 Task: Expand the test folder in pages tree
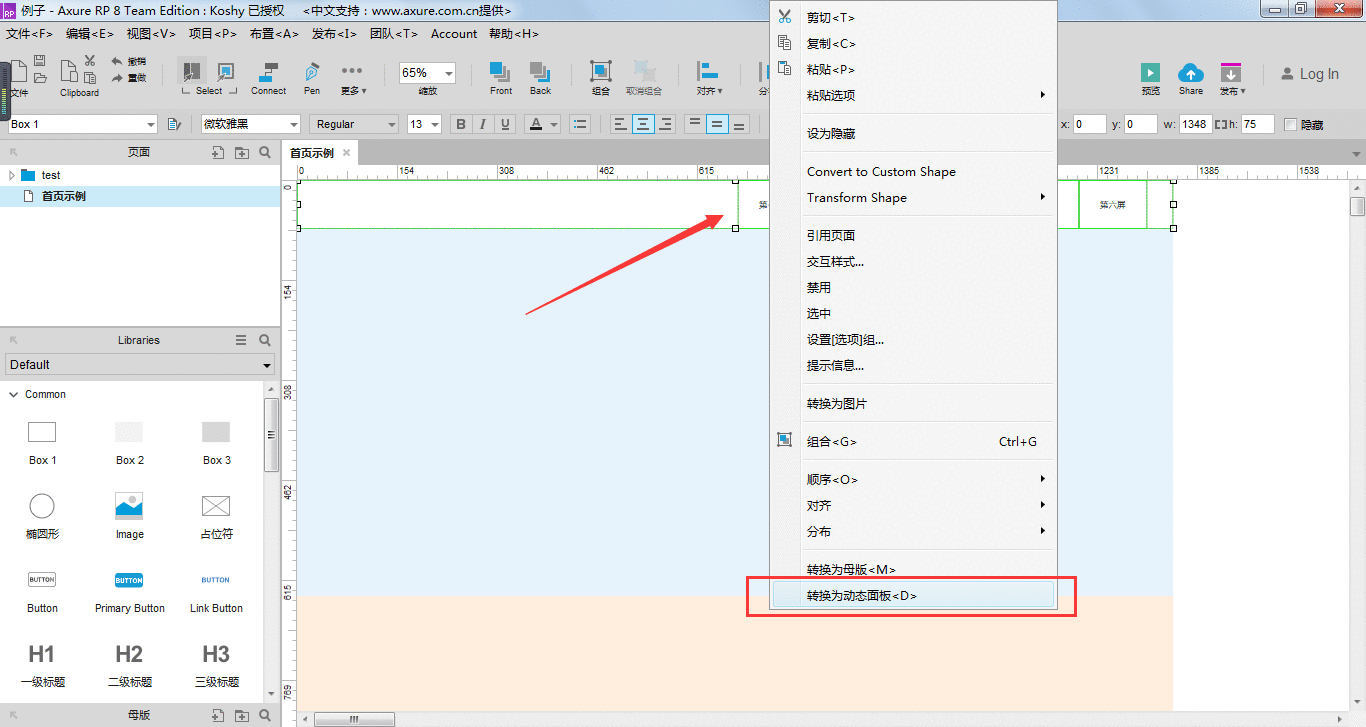pyautogui.click(x=11, y=175)
